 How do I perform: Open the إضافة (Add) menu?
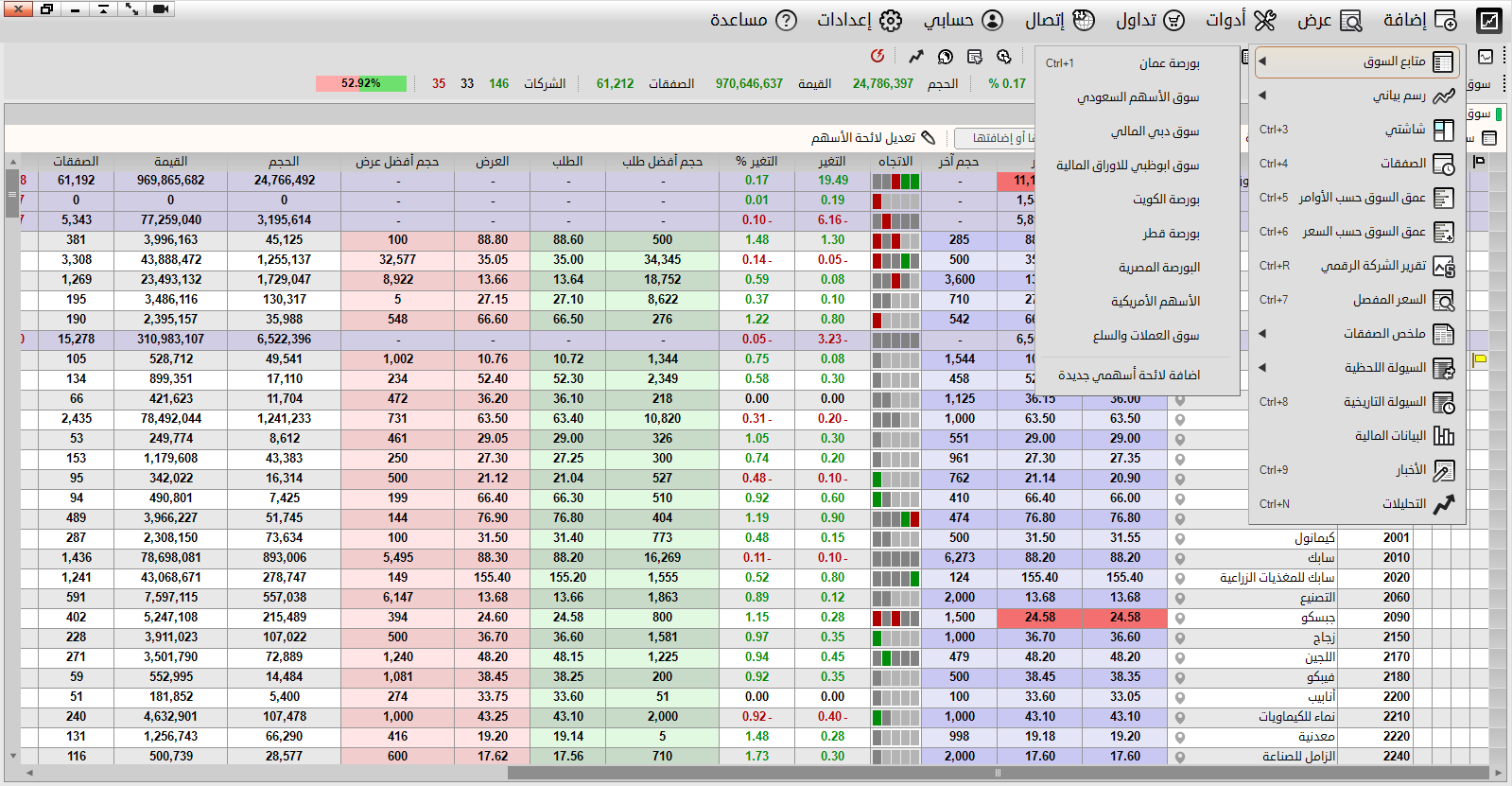(1419, 20)
